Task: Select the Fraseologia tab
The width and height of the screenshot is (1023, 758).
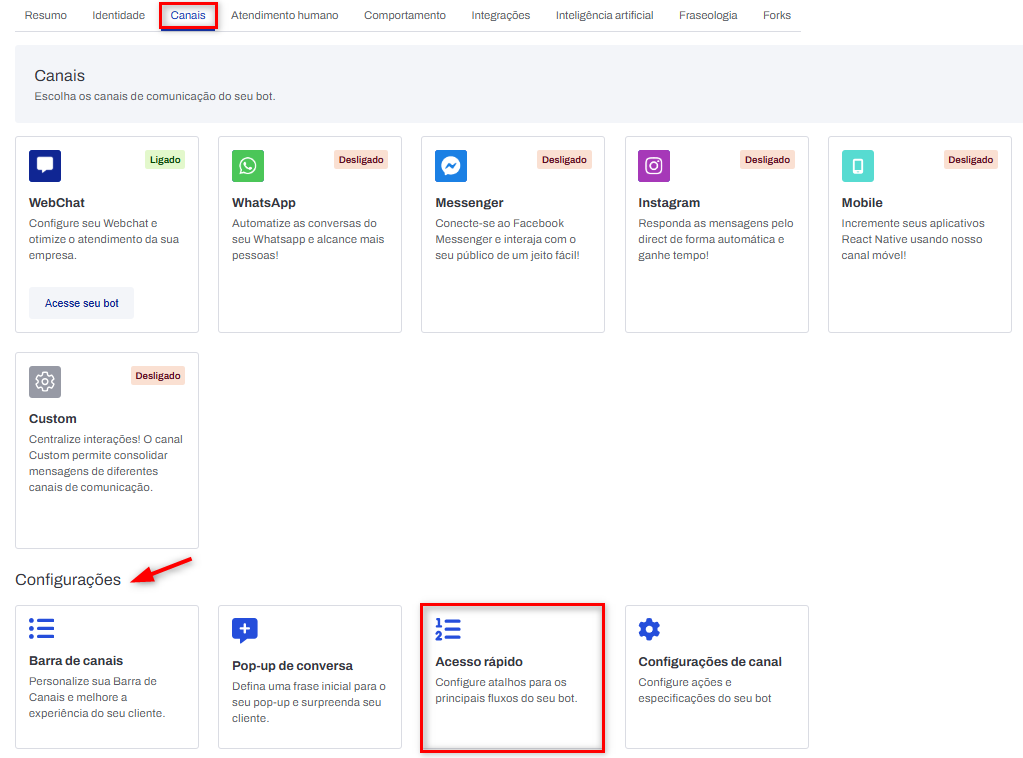Action: (x=708, y=16)
